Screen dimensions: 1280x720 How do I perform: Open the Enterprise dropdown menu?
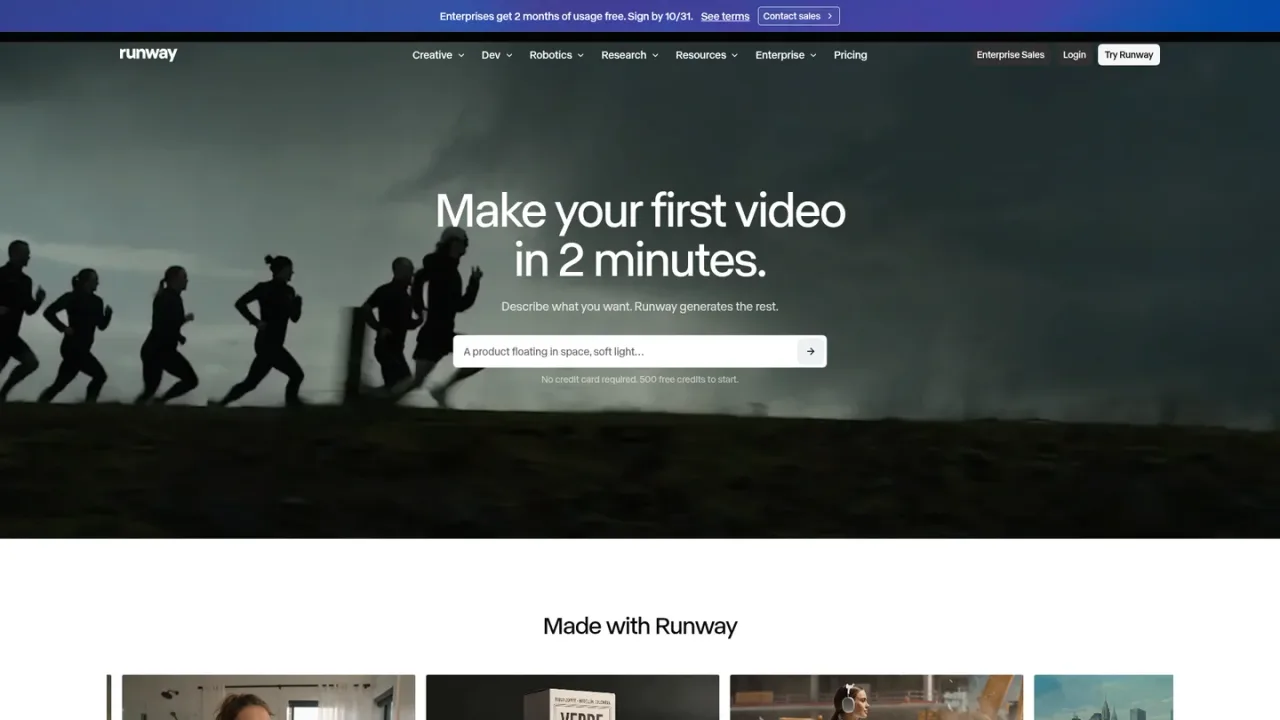[x=786, y=55]
